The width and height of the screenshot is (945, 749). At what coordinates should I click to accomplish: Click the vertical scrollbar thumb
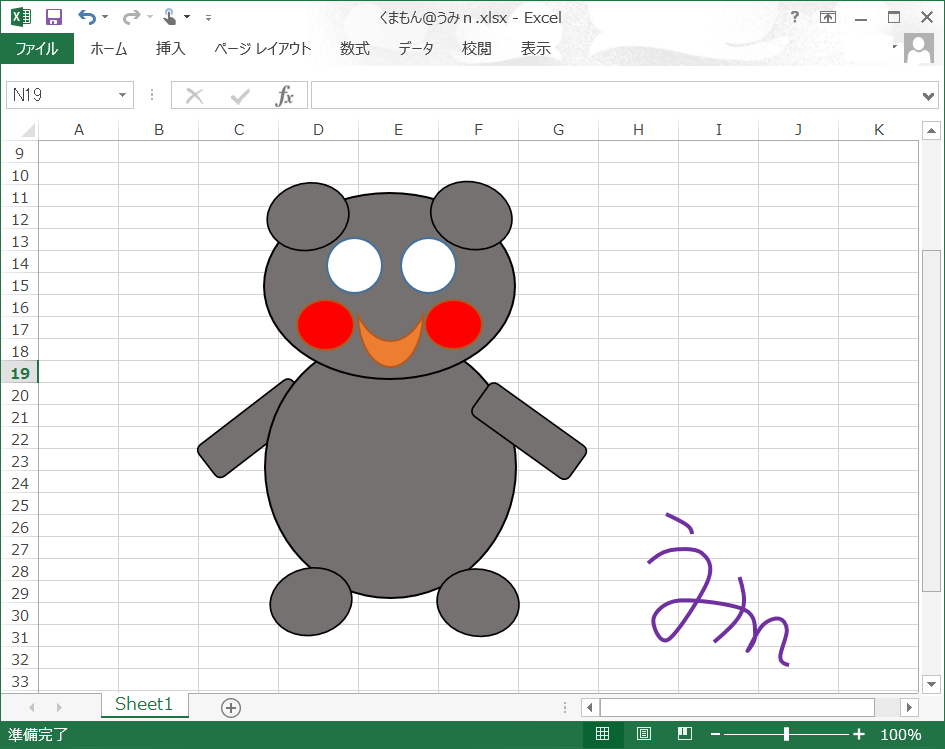coord(931,421)
